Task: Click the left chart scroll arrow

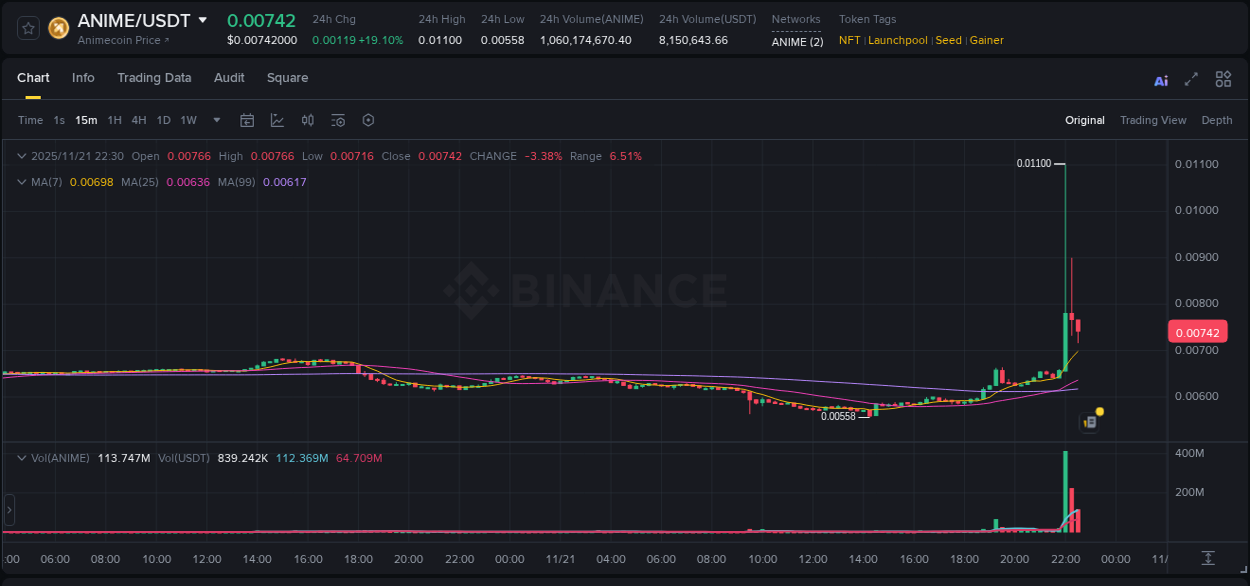Action: (x=8, y=510)
